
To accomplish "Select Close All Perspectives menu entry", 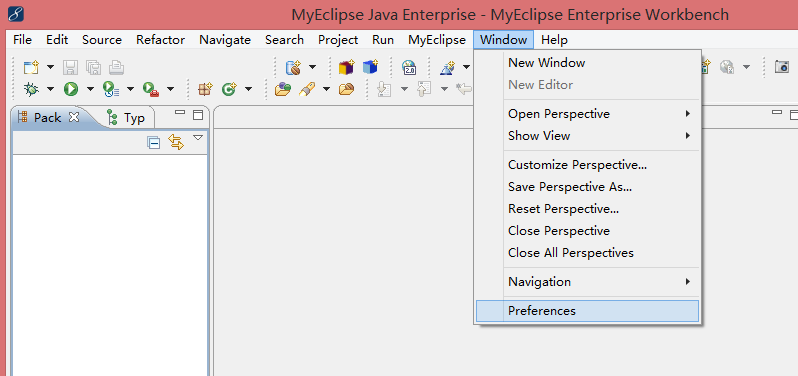I will pyautogui.click(x=588, y=252).
